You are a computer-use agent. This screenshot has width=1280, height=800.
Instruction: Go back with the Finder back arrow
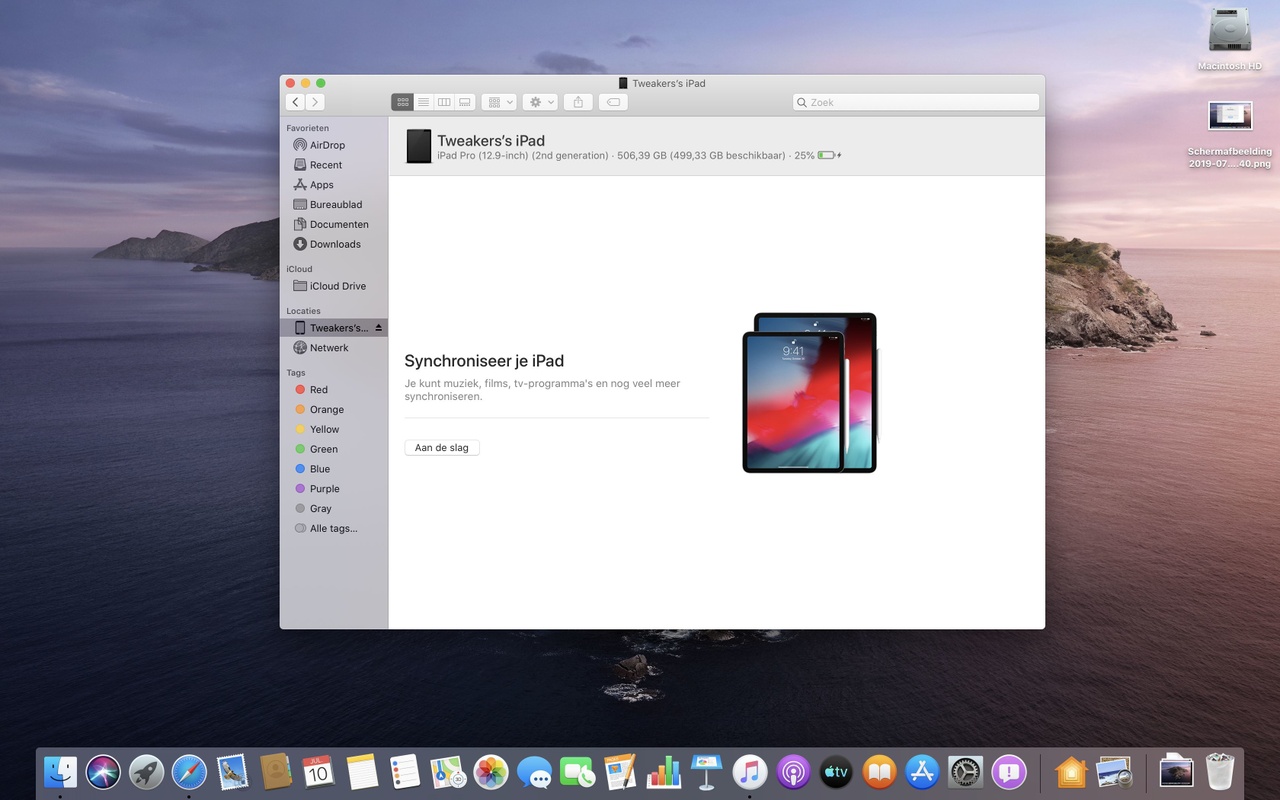click(x=295, y=102)
